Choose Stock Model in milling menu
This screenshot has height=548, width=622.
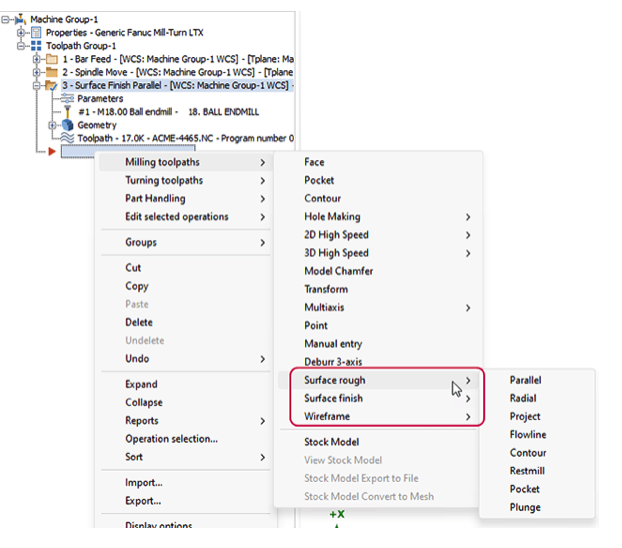(x=331, y=441)
